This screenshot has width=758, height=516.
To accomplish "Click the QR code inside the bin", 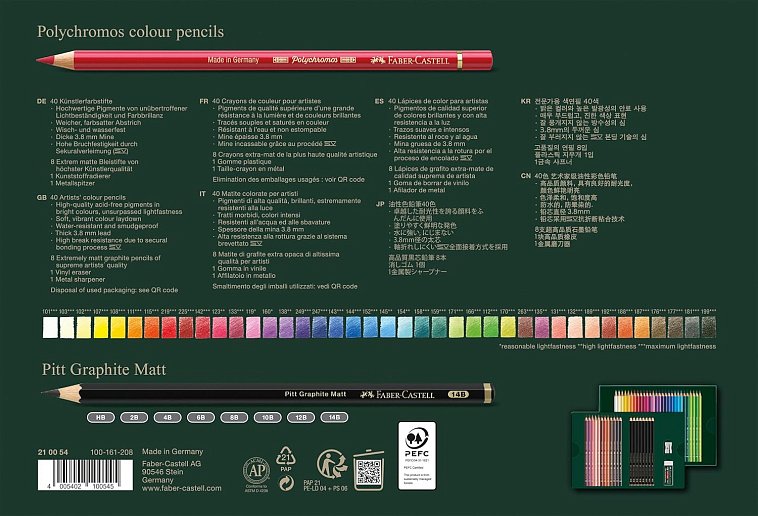I will click(369, 472).
